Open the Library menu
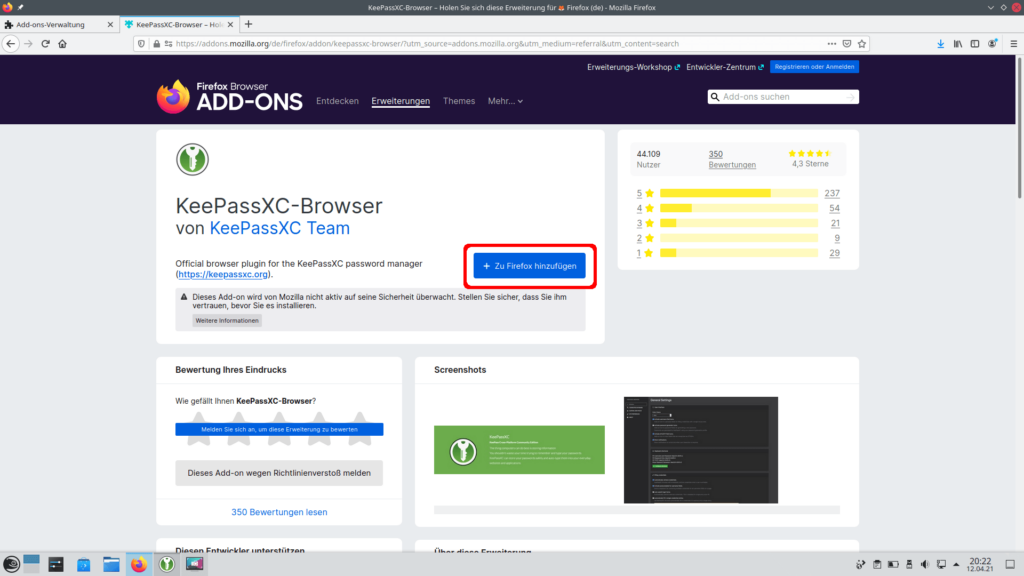Image resolution: width=1024 pixels, height=576 pixels. click(958, 44)
